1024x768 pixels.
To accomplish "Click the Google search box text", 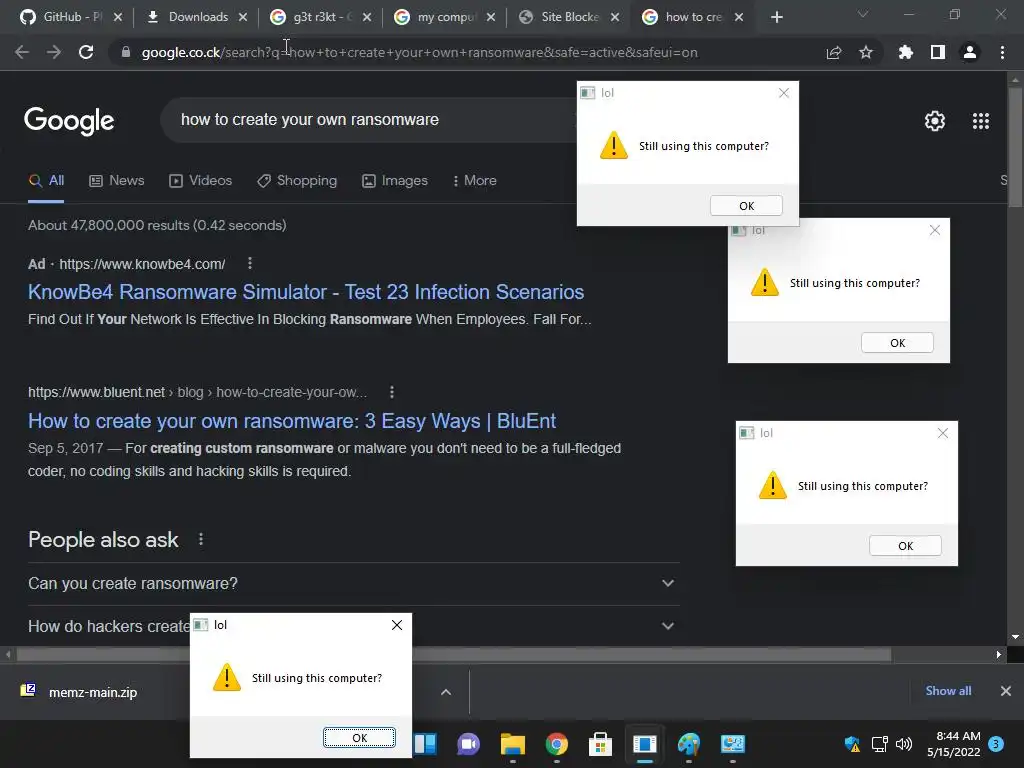I will tap(310, 120).
